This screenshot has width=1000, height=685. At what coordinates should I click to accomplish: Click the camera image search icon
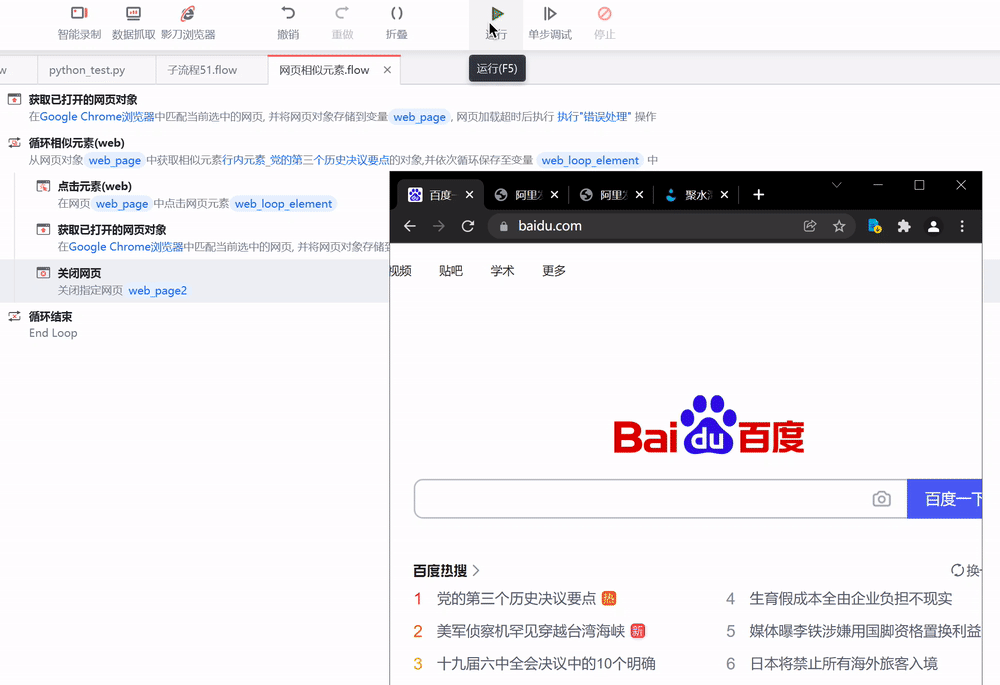(881, 499)
